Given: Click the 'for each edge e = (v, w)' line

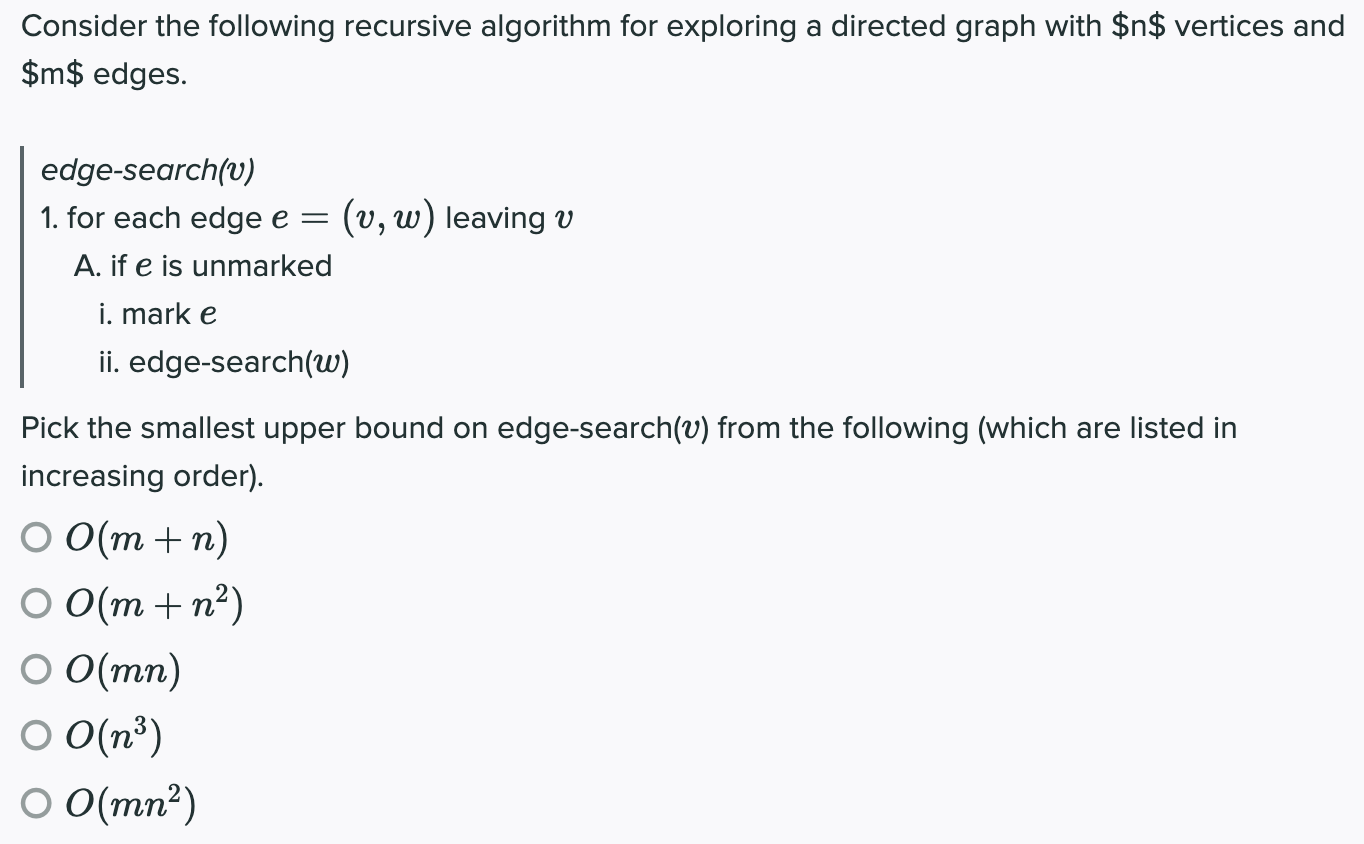Looking at the screenshot, I should pos(307,218).
